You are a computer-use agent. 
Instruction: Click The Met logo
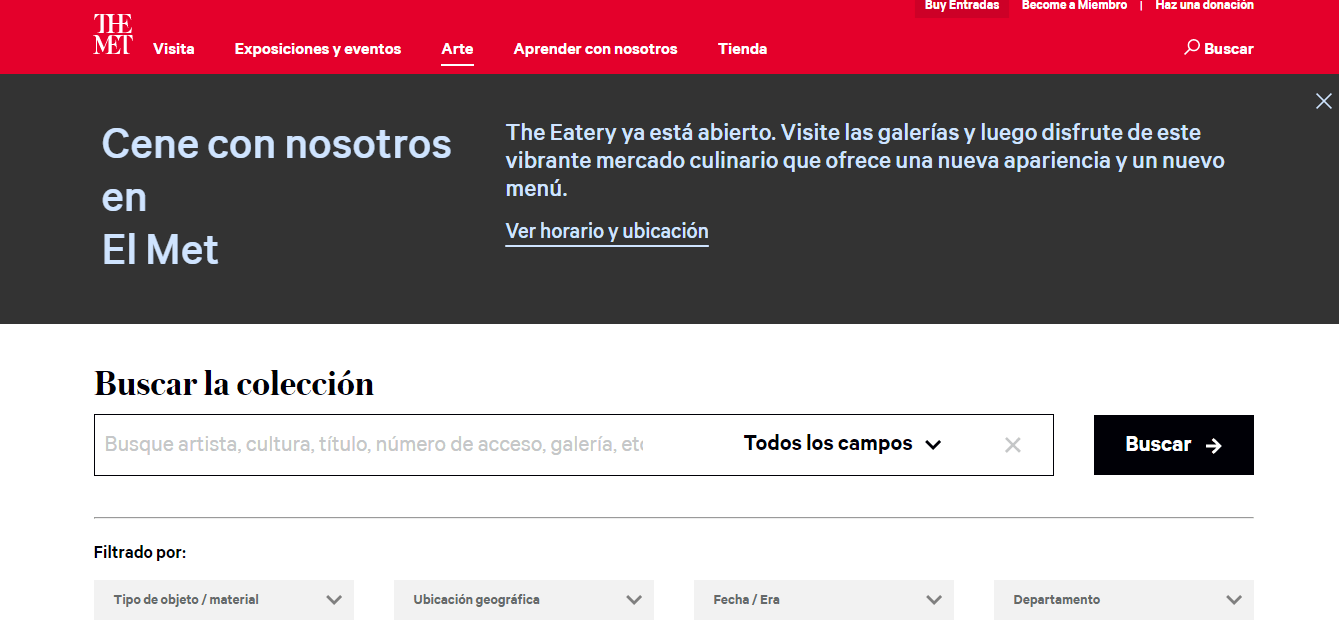113,35
